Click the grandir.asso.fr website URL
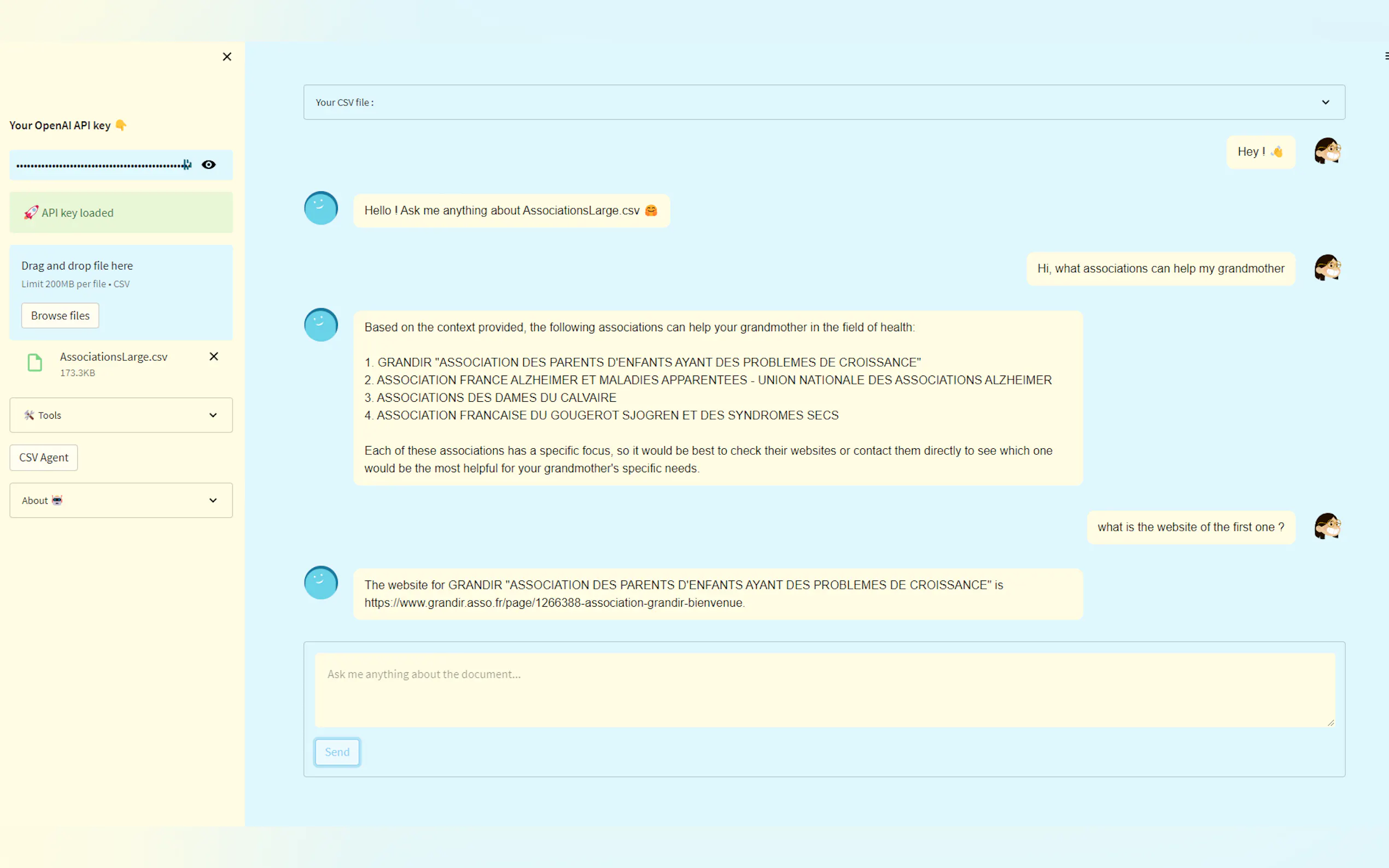 553,603
